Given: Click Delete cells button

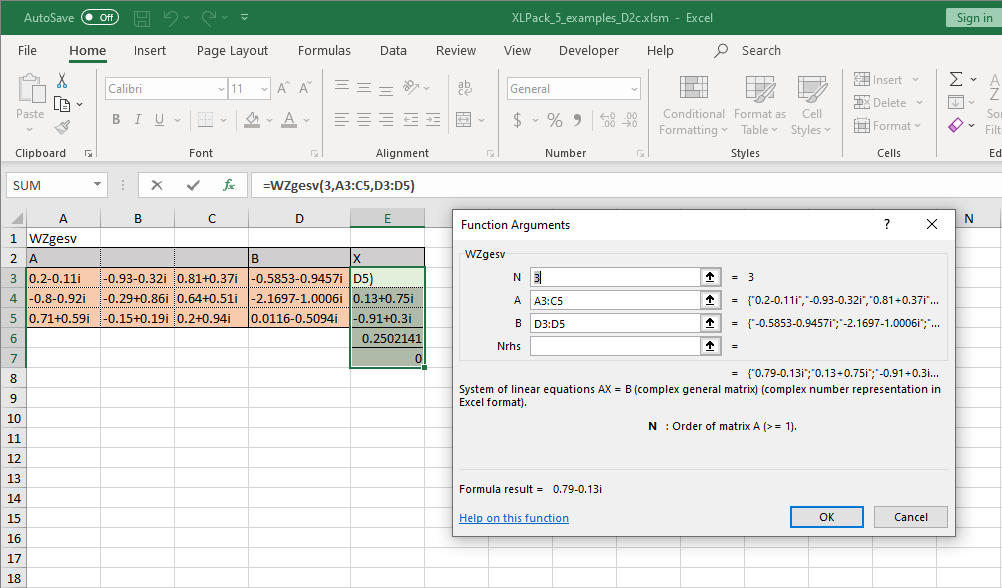Looking at the screenshot, I should [880, 103].
